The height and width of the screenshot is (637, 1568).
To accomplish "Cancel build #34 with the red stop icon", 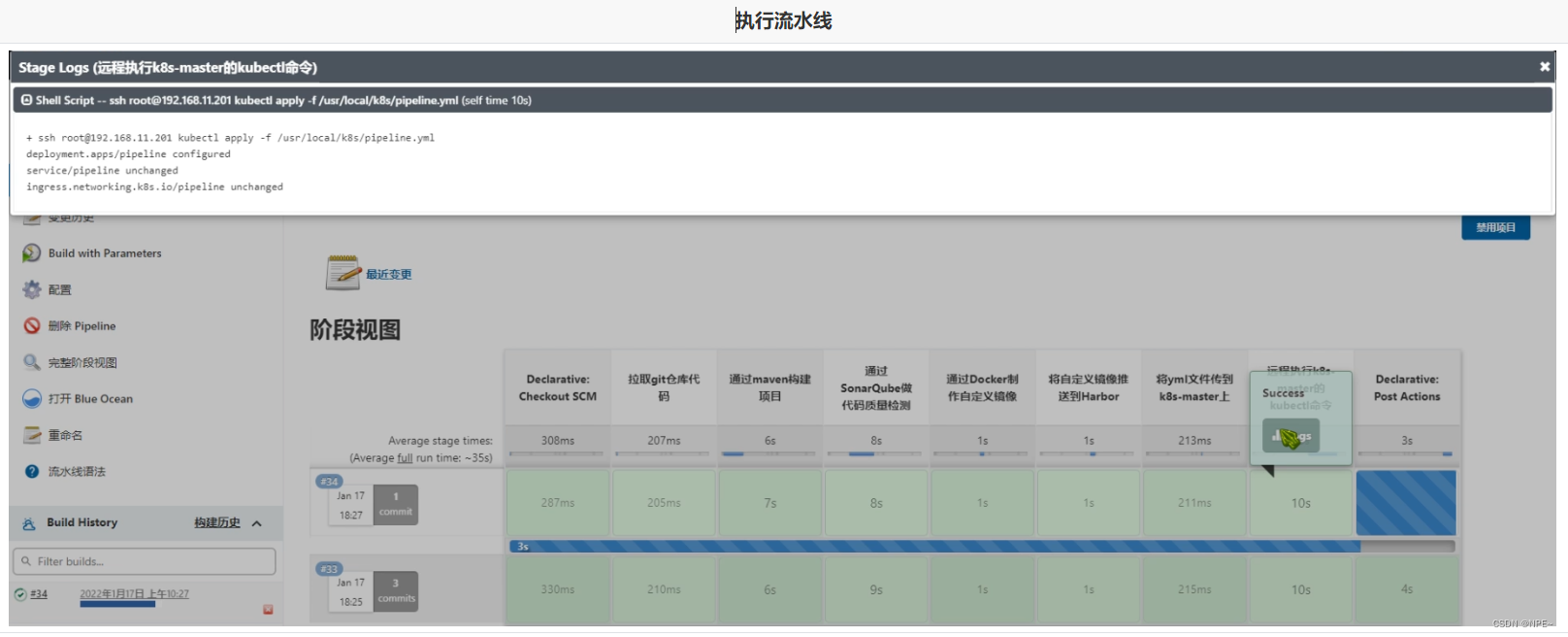I will point(268,610).
